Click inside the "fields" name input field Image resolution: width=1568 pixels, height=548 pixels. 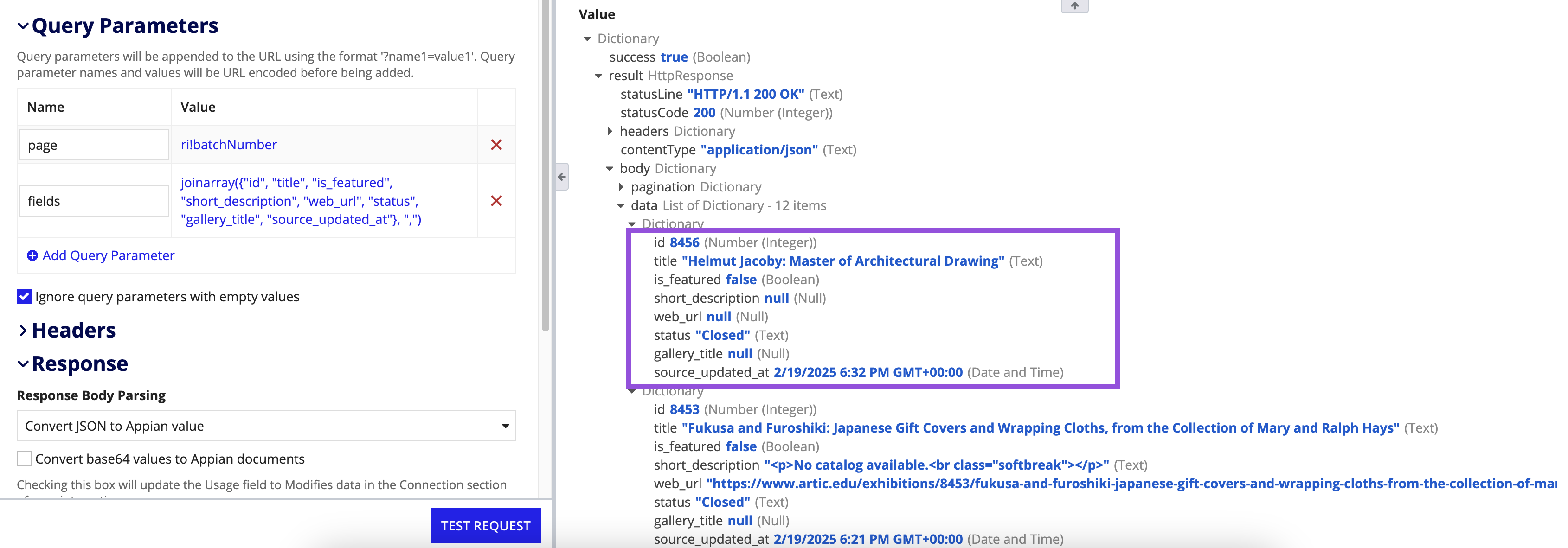(94, 201)
